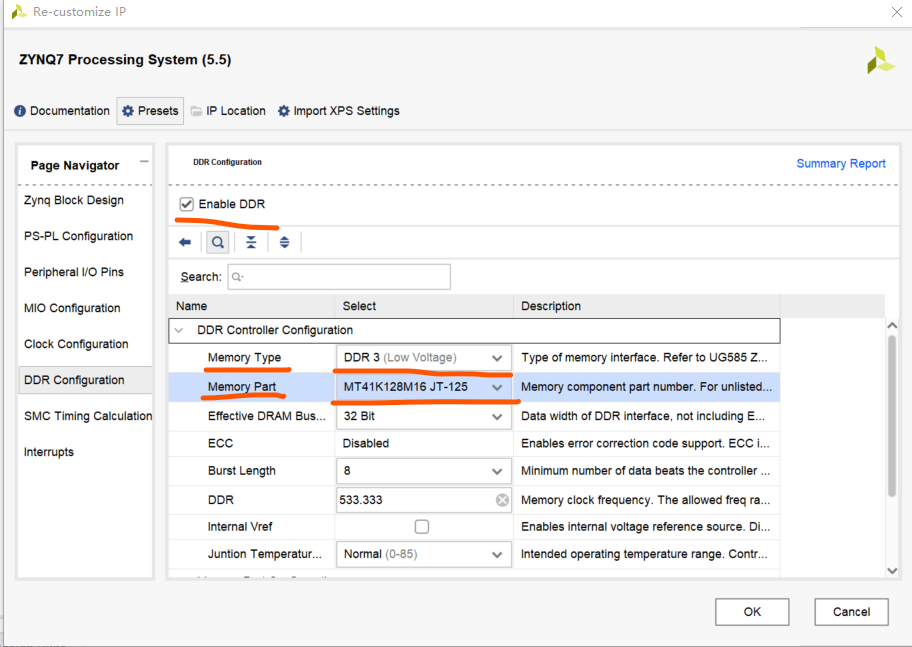Go to Clock Configuration page
This screenshot has width=912, height=647.
[76, 344]
